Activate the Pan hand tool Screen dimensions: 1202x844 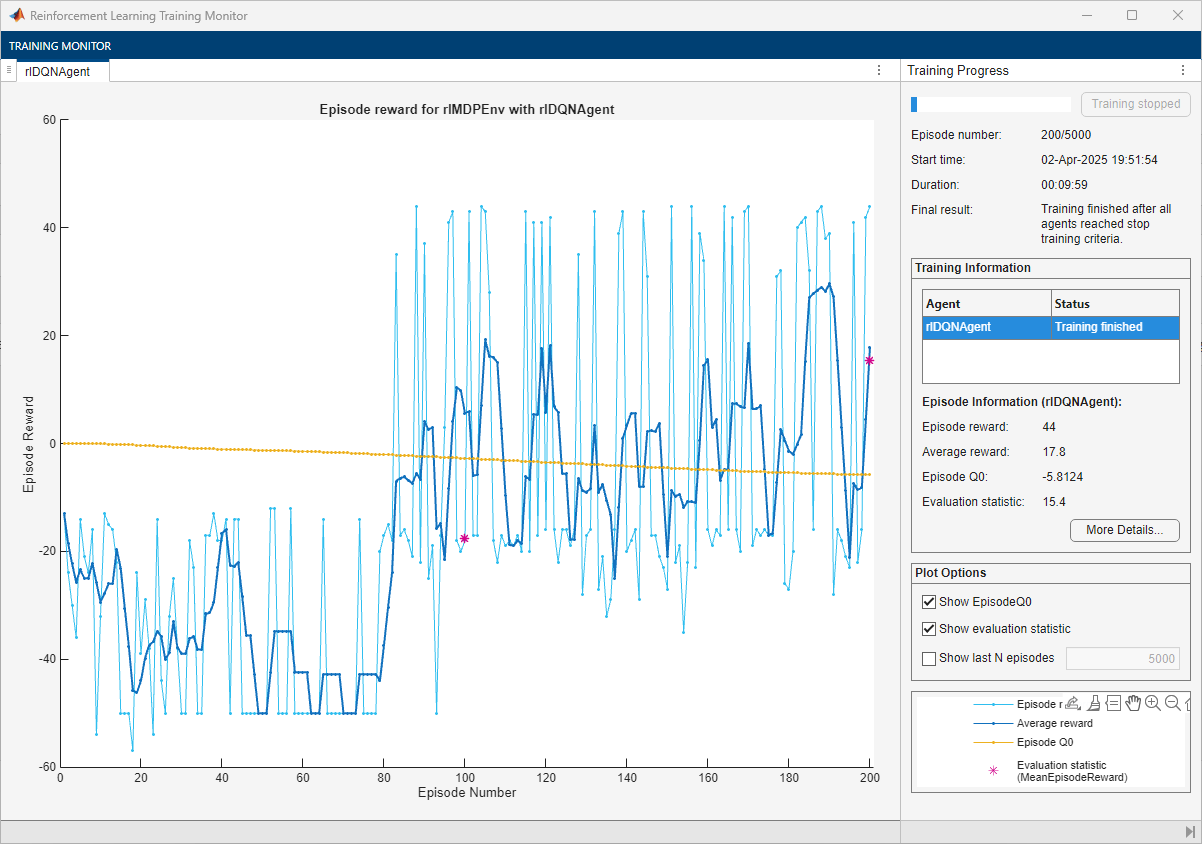point(1133,703)
